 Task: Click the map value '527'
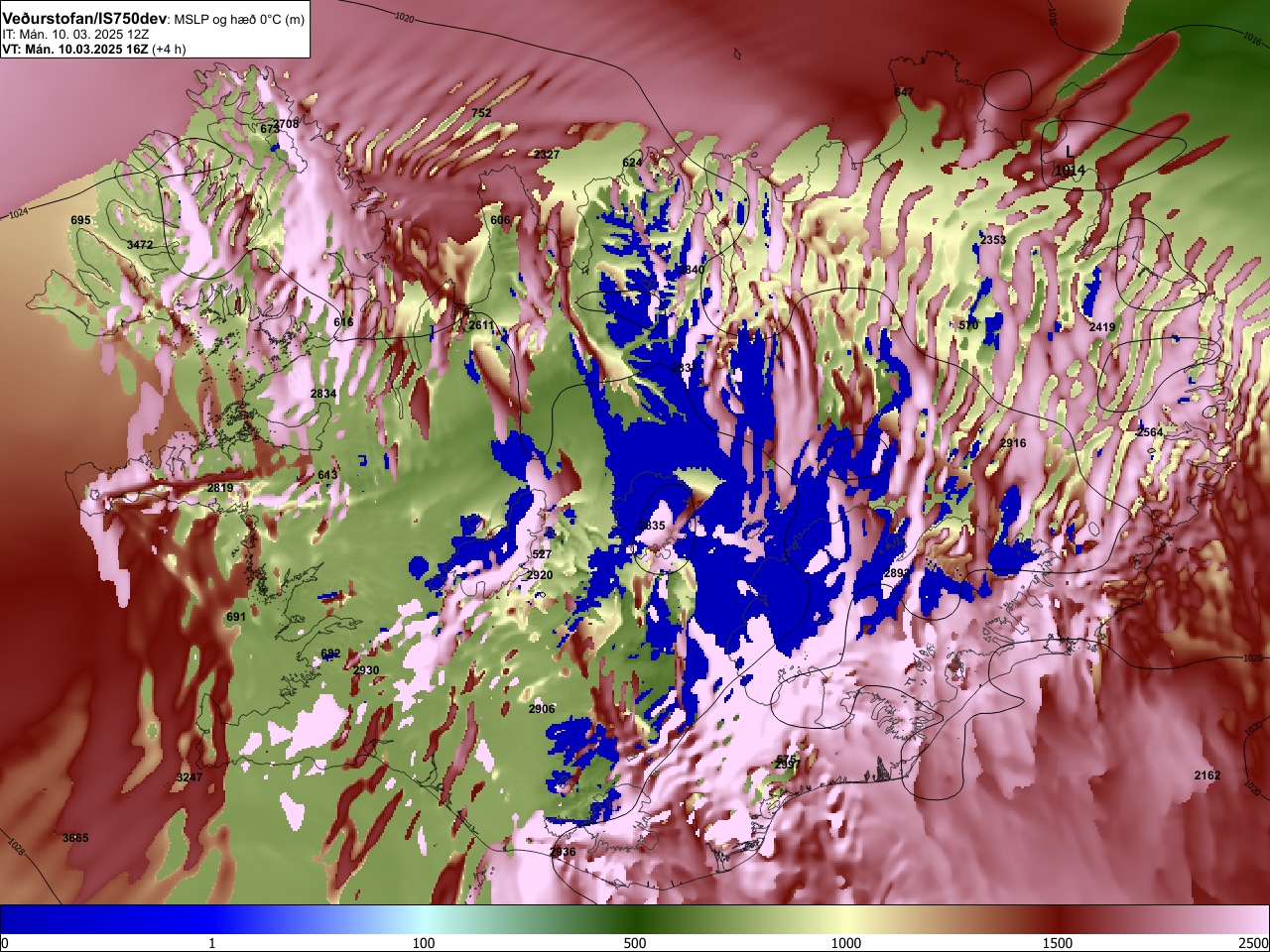(x=542, y=554)
